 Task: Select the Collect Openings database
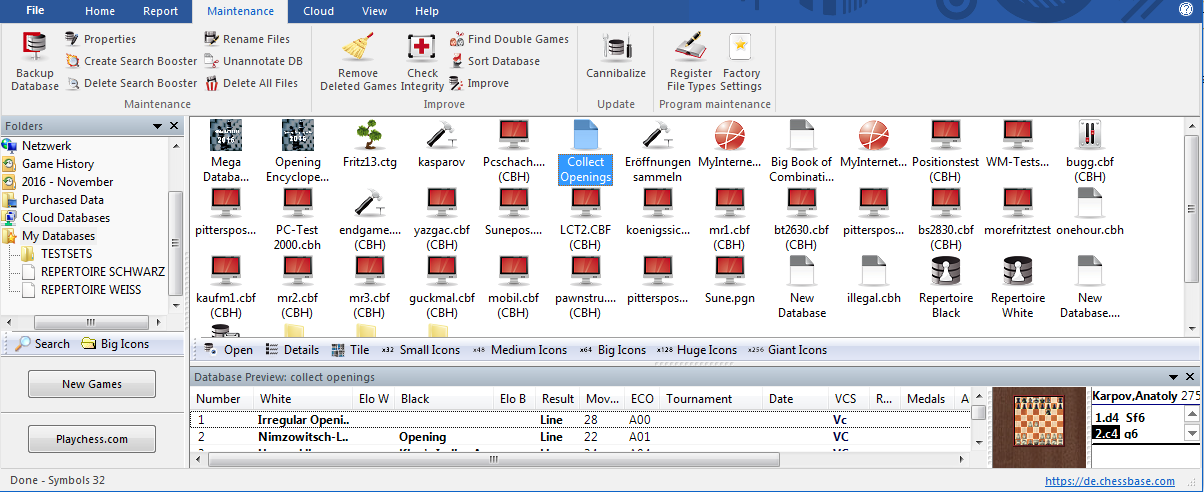coord(585,150)
